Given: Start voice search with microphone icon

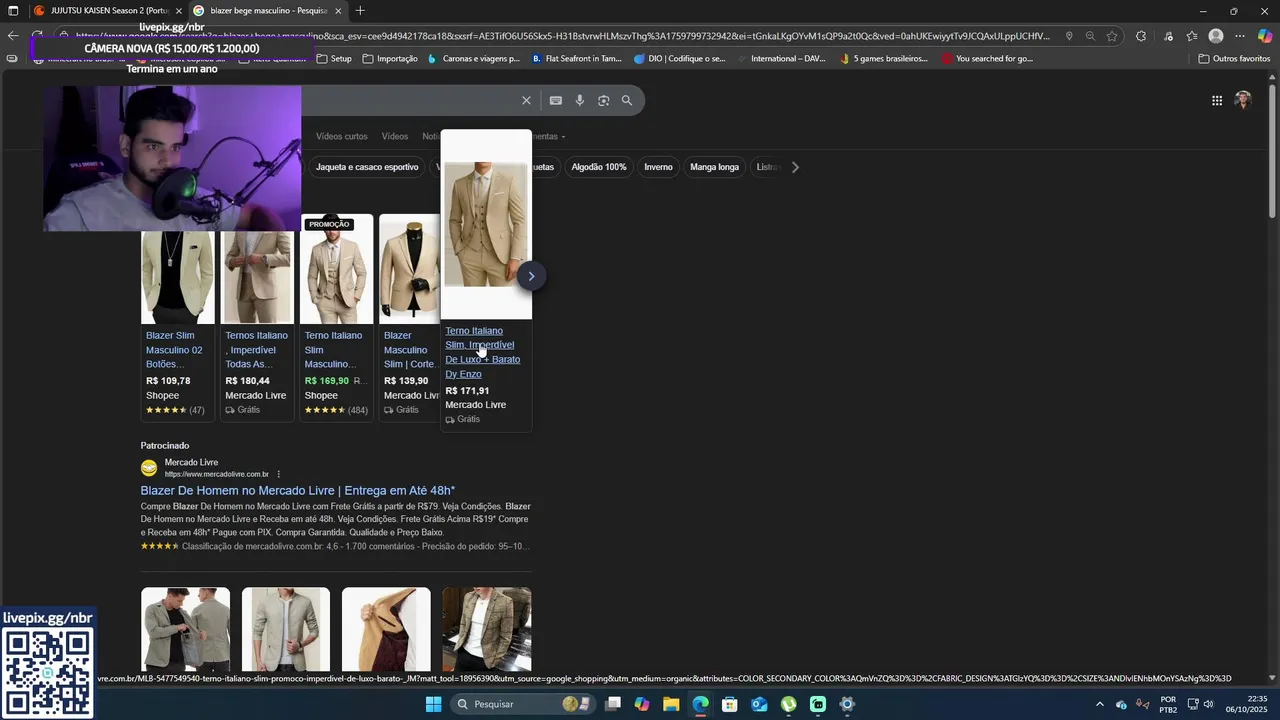Looking at the screenshot, I should click(580, 100).
